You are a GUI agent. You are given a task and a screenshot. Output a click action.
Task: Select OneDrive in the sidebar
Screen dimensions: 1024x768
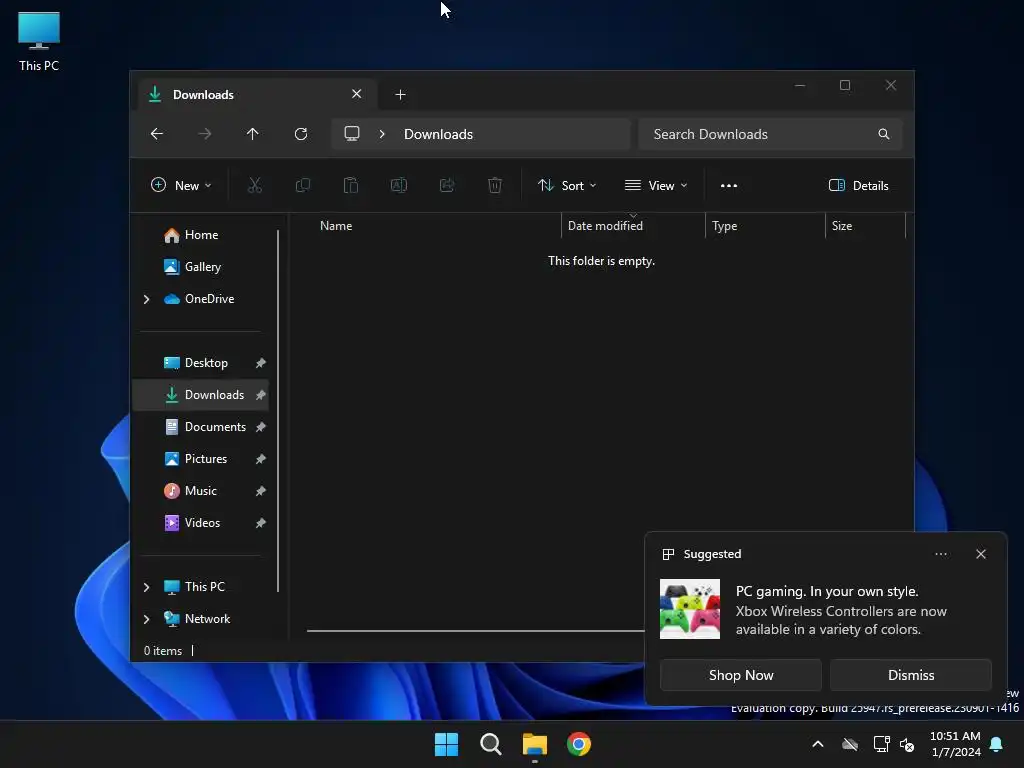click(x=209, y=299)
